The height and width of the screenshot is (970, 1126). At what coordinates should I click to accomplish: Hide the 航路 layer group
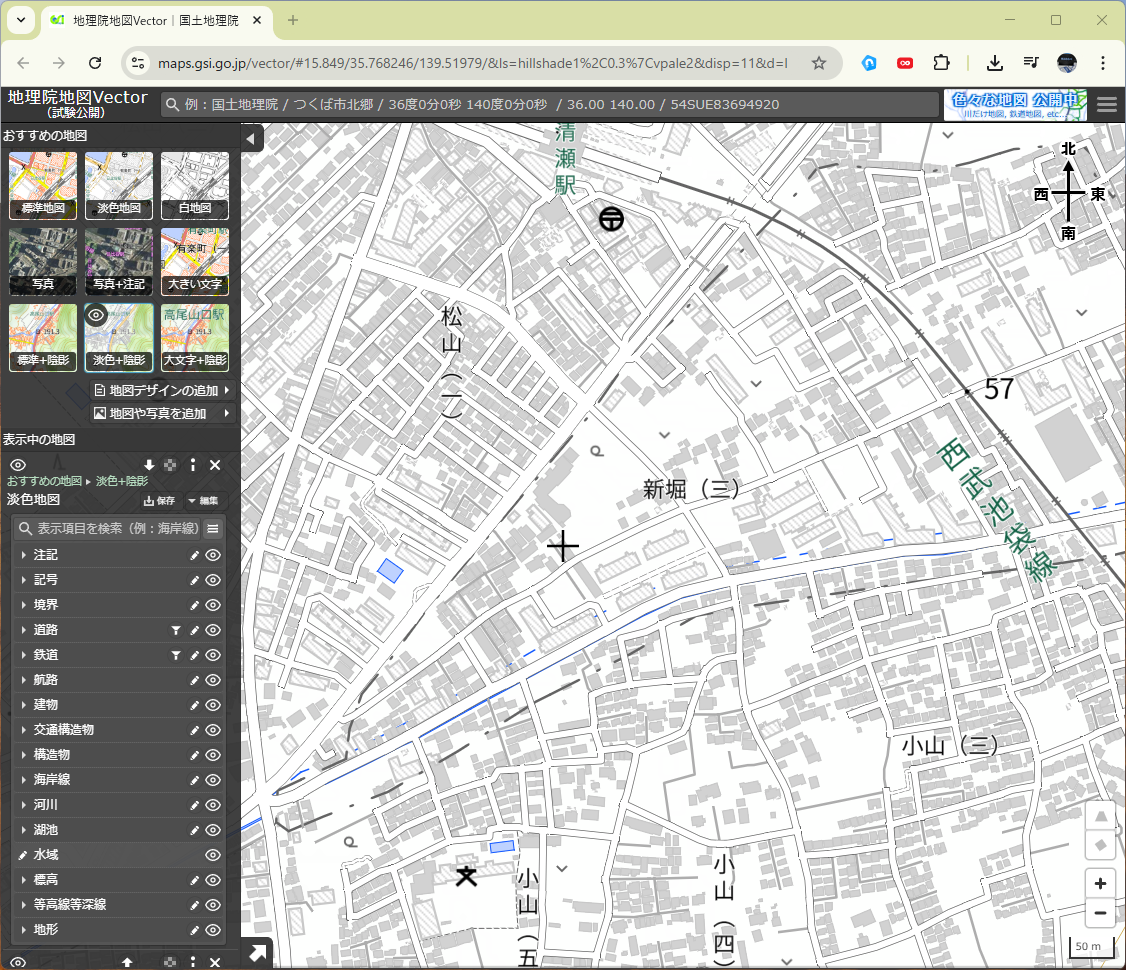213,681
